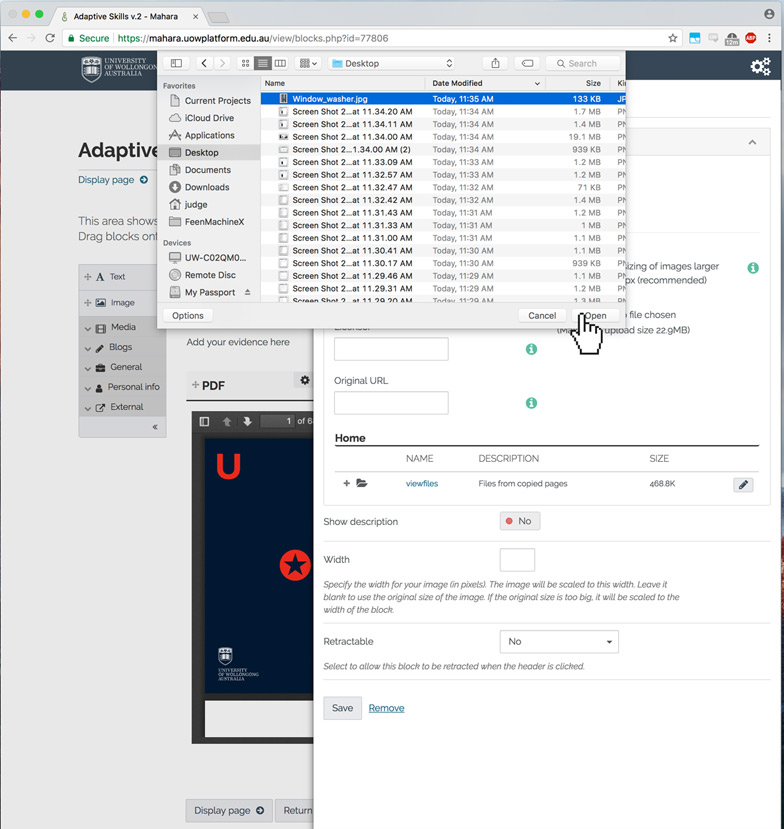Expand the External block category
This screenshot has width=784, height=829.
tap(123, 407)
